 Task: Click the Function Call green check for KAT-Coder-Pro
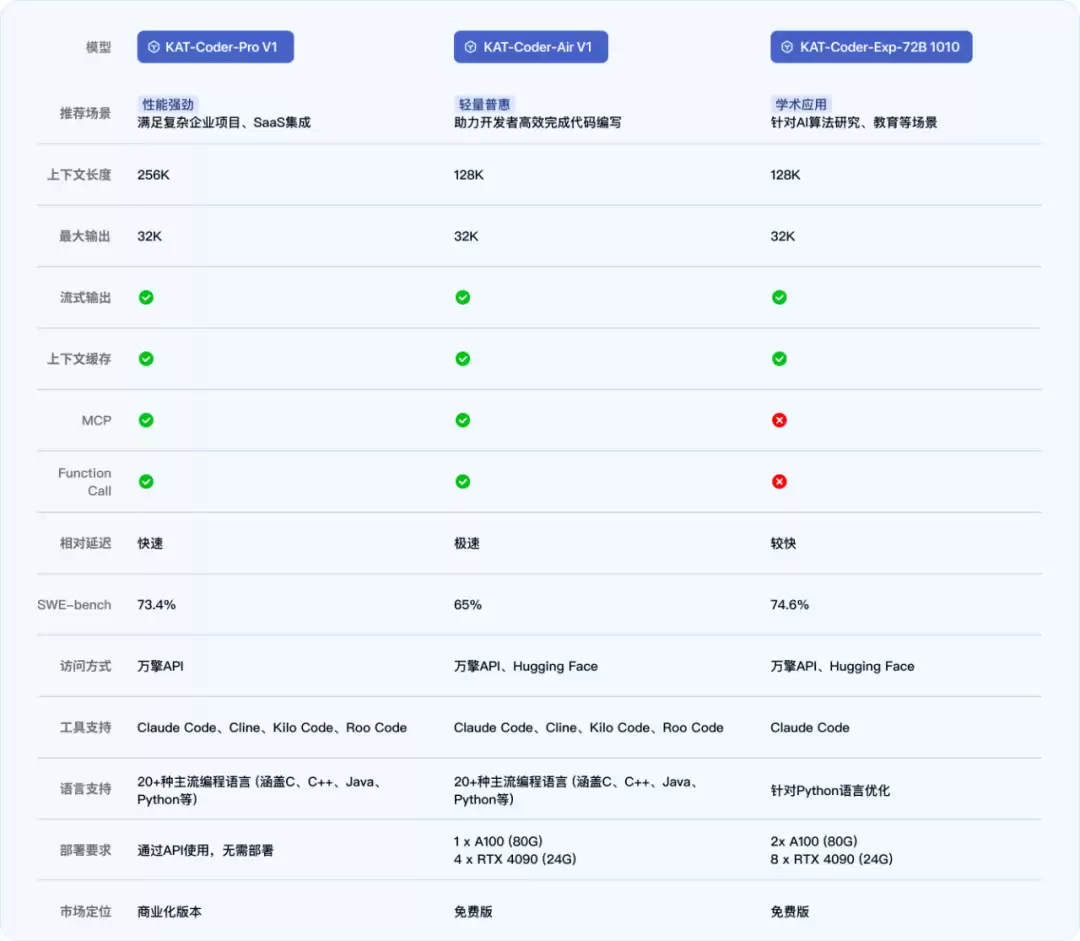coord(146,481)
